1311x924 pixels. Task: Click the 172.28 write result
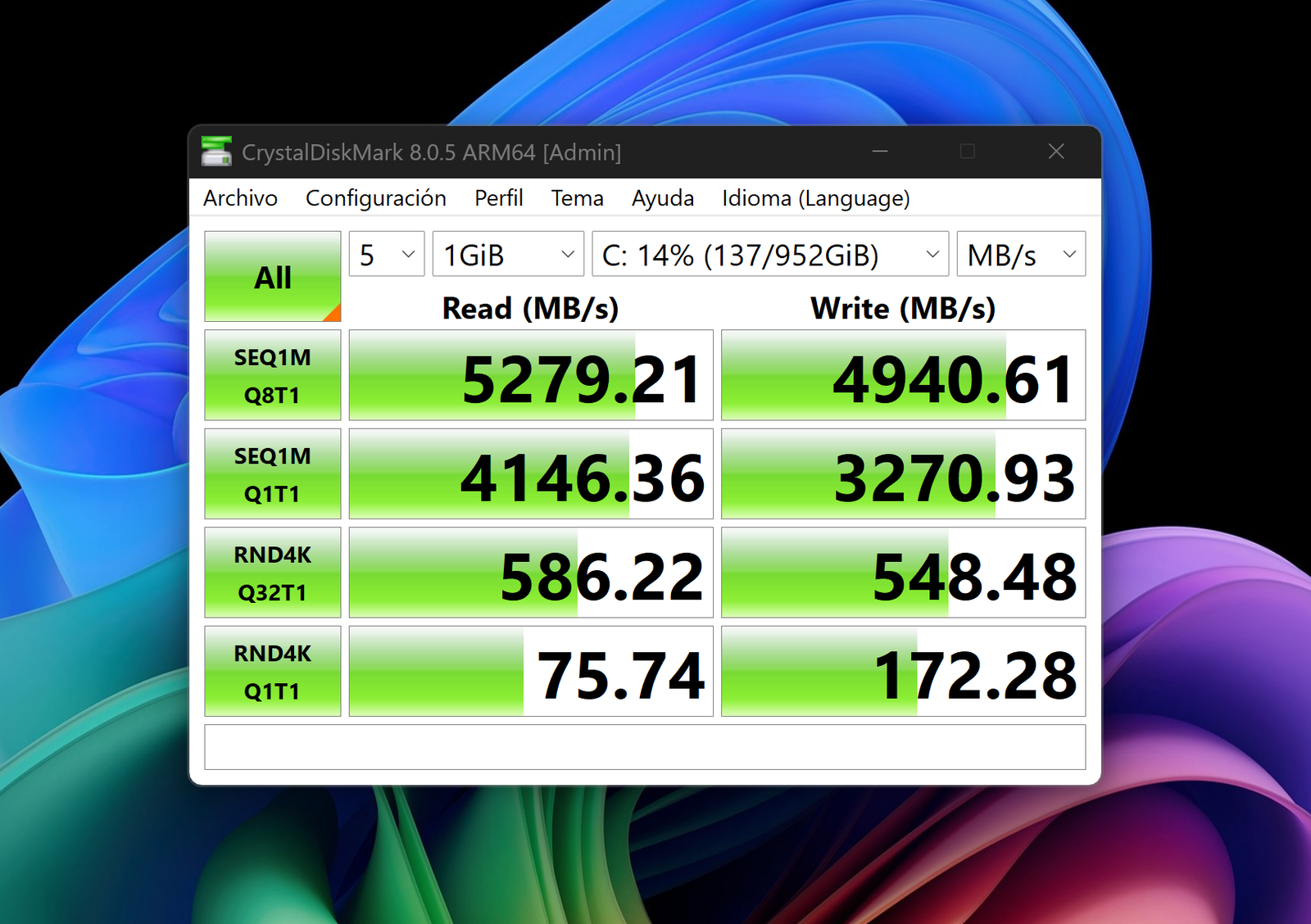(x=903, y=671)
